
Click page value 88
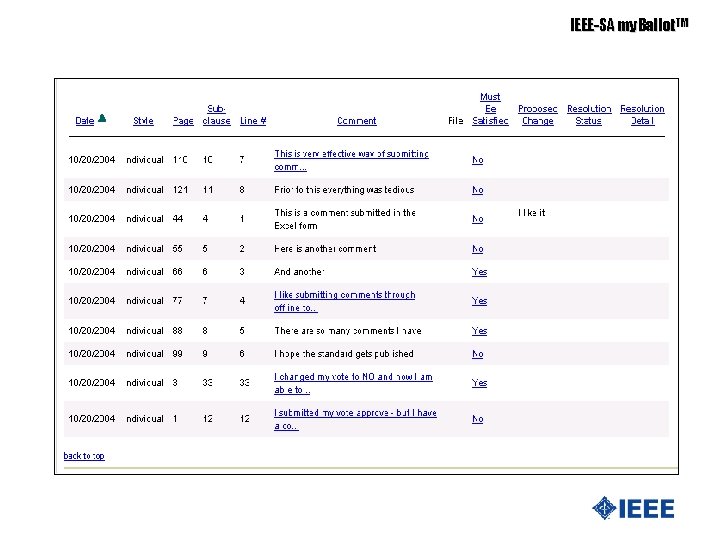point(178,331)
